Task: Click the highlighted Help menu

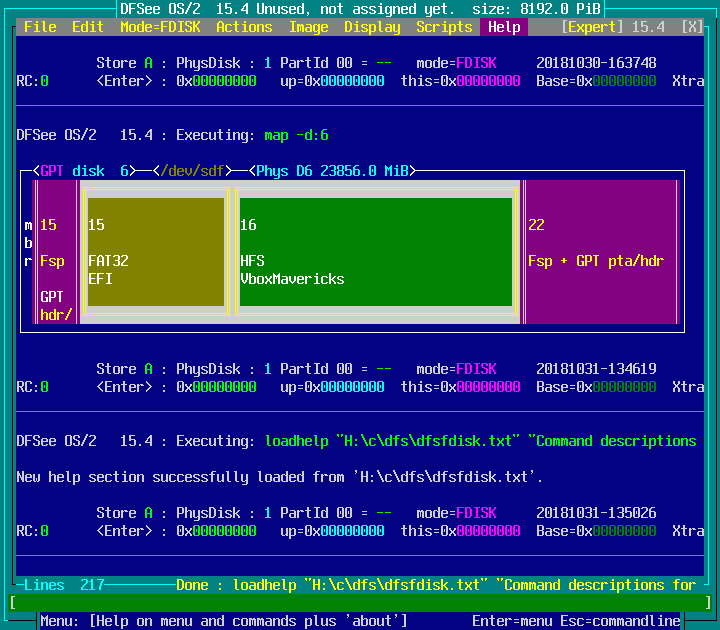Action: point(504,27)
